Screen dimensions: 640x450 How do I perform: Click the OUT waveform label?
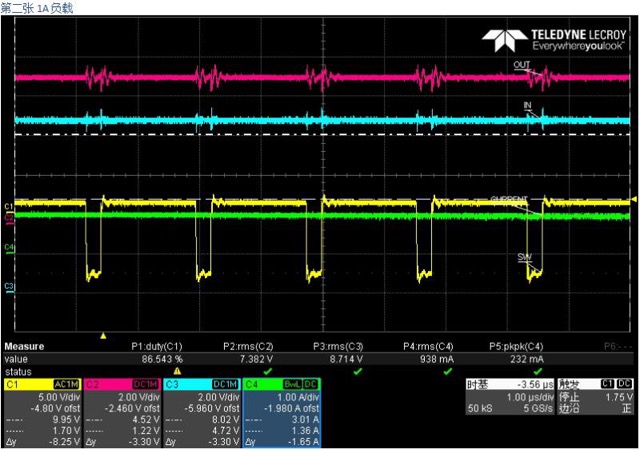tap(522, 65)
